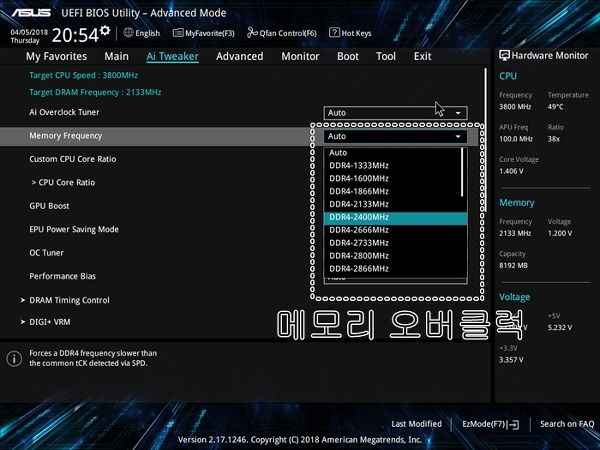Select DDR4-2733MHz option
This screenshot has height=450, width=600.
[x=395, y=243]
